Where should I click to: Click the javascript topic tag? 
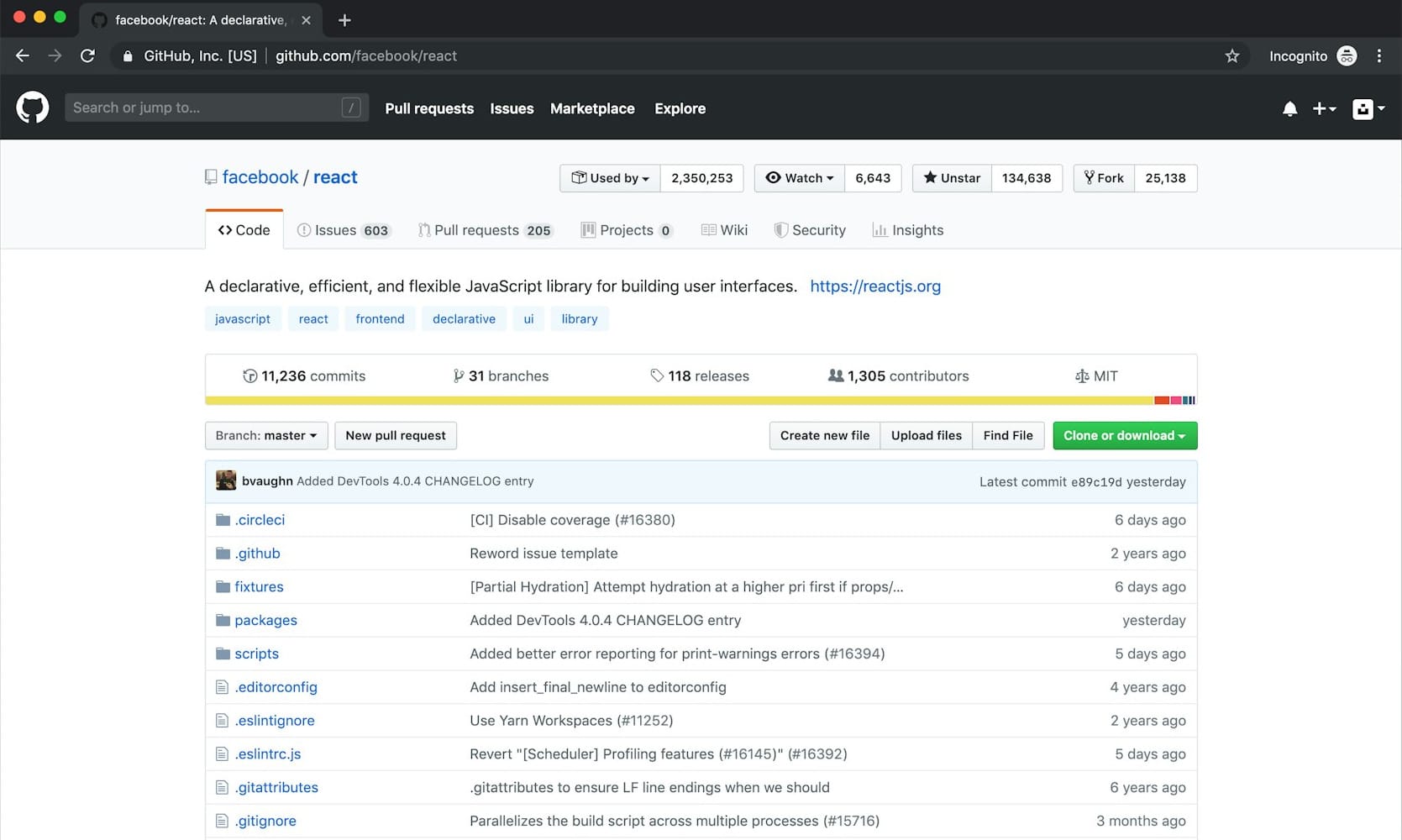pyautogui.click(x=243, y=319)
